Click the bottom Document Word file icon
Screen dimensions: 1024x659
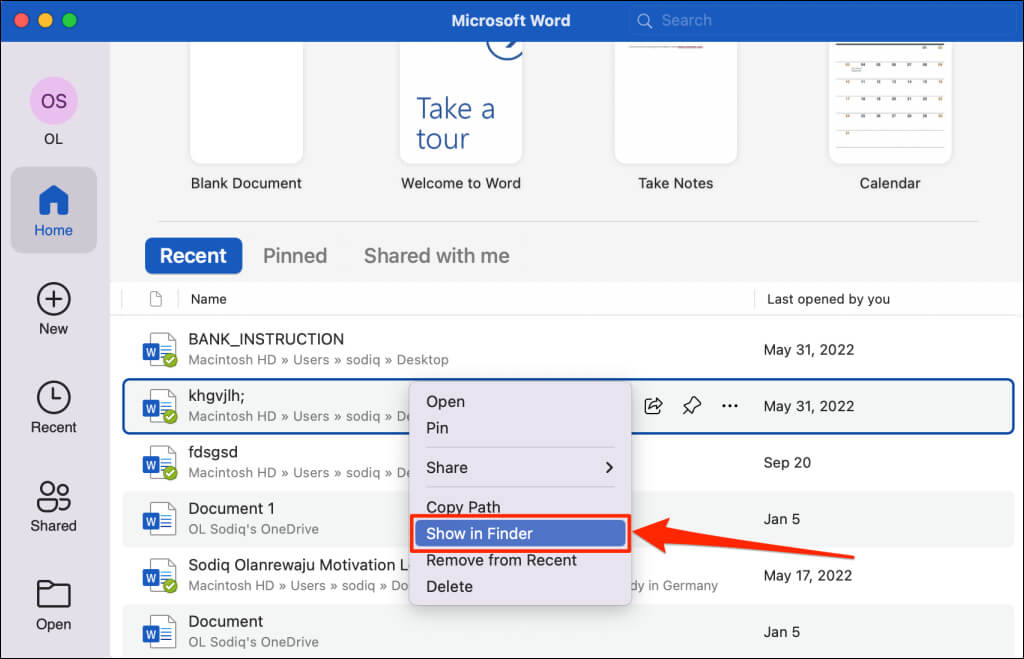pos(160,632)
